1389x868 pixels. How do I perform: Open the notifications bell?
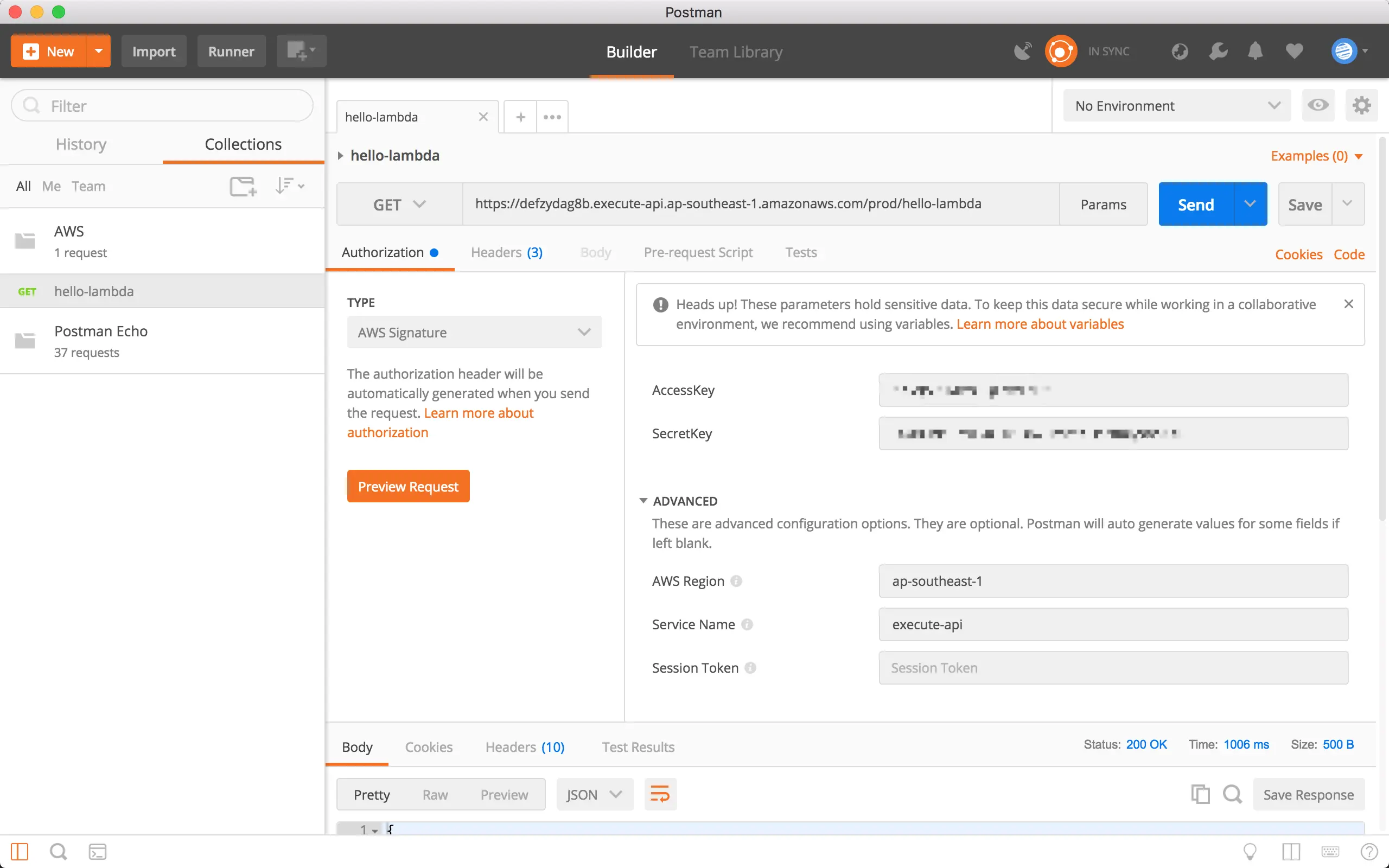coord(1256,52)
